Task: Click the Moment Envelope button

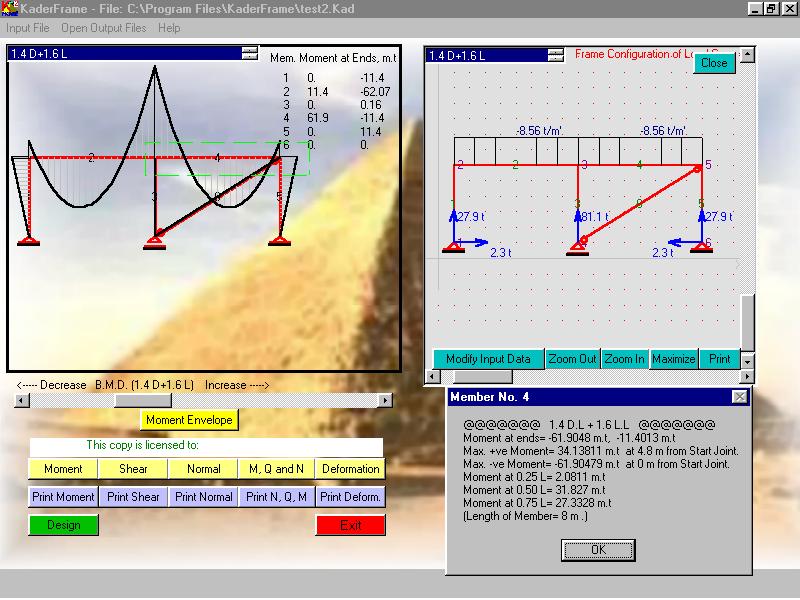Action: point(189,420)
